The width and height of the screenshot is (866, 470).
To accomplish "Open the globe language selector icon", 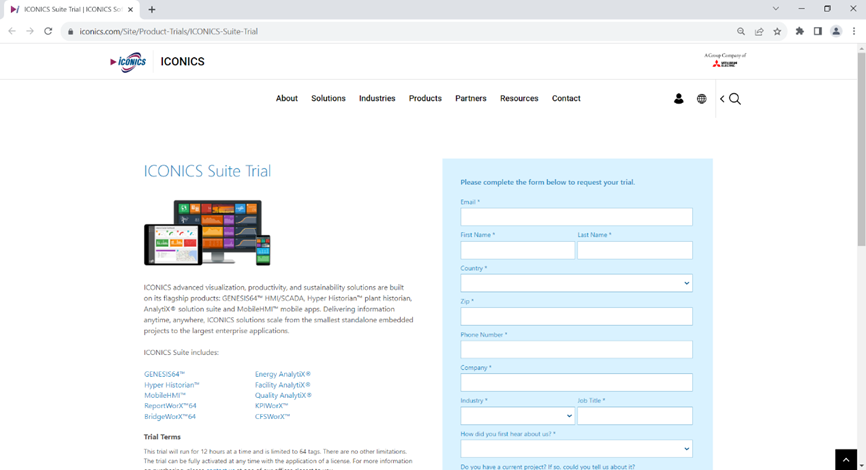I will (701, 99).
